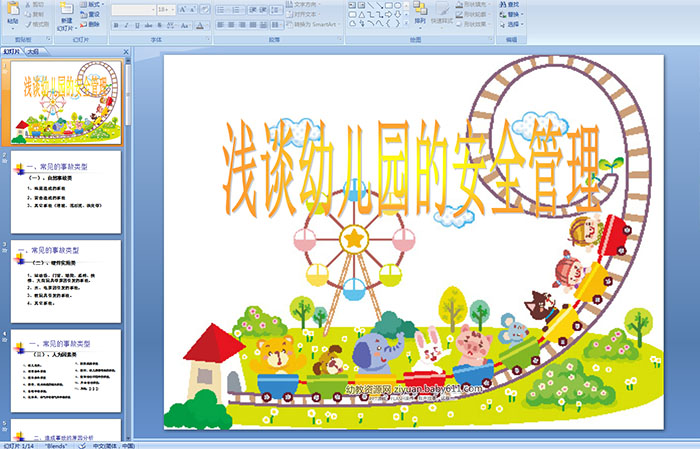Image resolution: width=700 pixels, height=449 pixels.
Task: Open the Replace (替换) dropdown
Action: 512,14
